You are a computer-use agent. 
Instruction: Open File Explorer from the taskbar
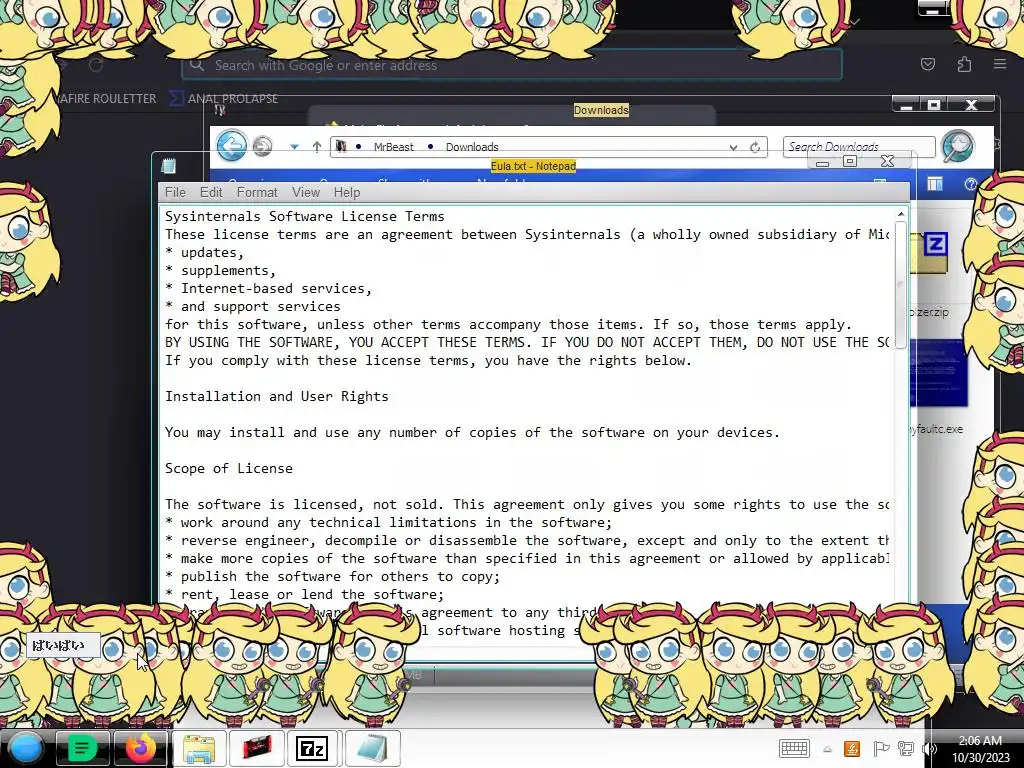(x=199, y=748)
